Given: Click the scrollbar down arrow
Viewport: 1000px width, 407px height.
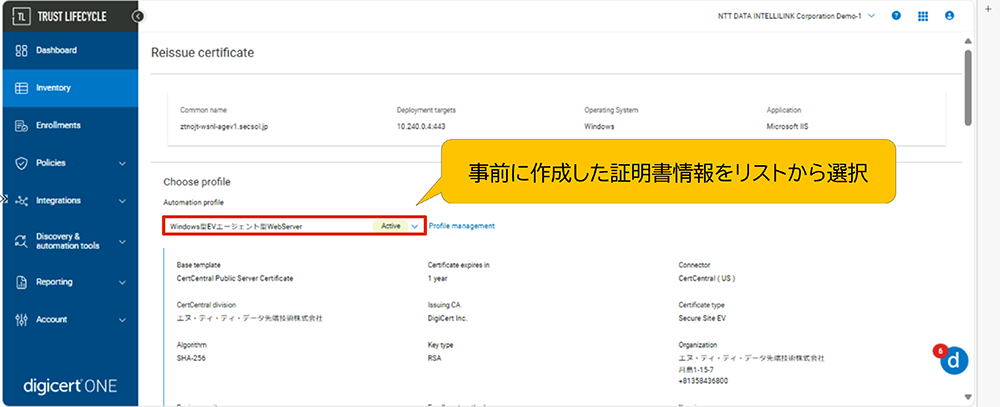Looking at the screenshot, I should click(x=968, y=396).
